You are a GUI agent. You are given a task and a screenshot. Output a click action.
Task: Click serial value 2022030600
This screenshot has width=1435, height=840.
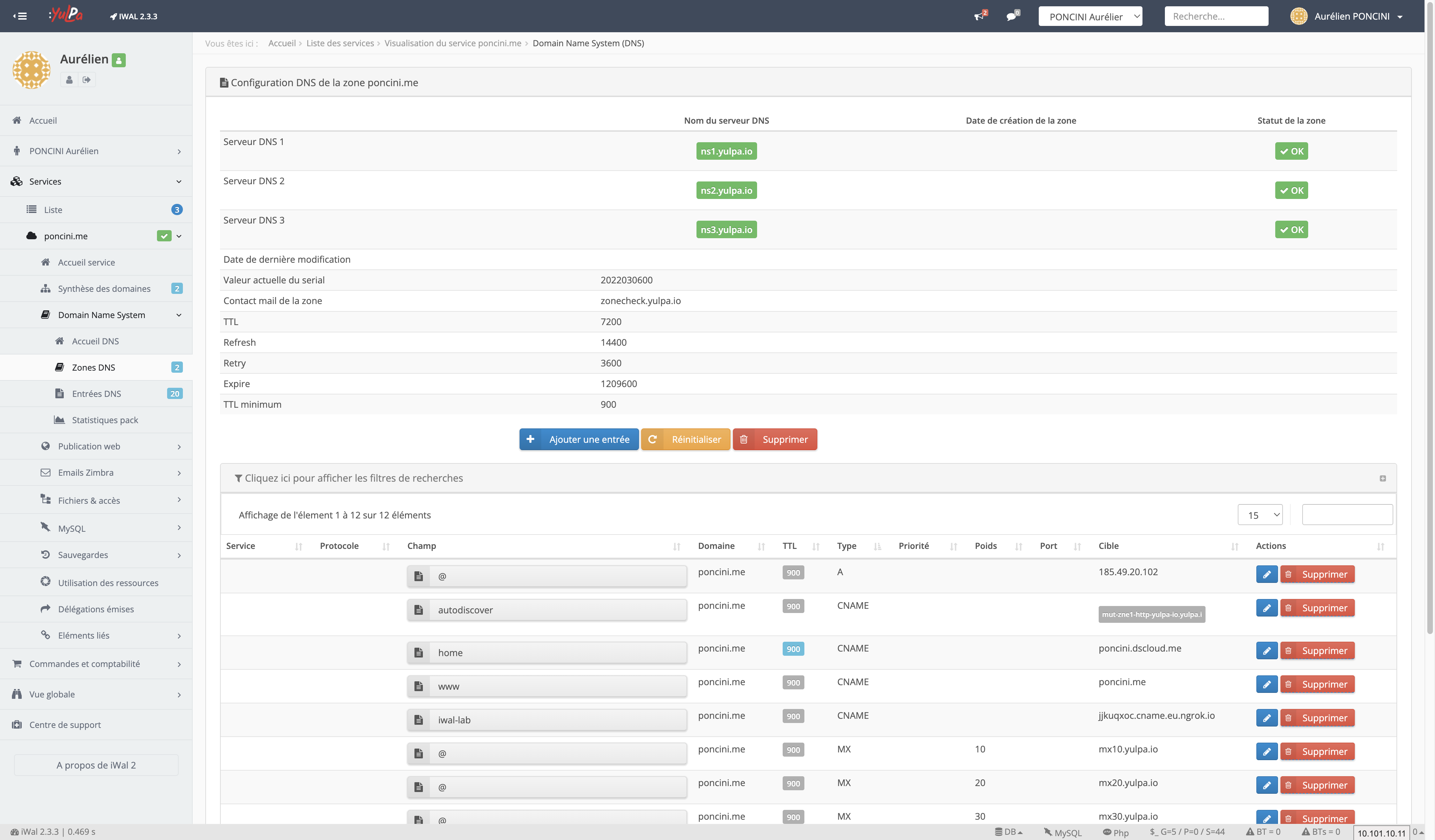(x=626, y=280)
